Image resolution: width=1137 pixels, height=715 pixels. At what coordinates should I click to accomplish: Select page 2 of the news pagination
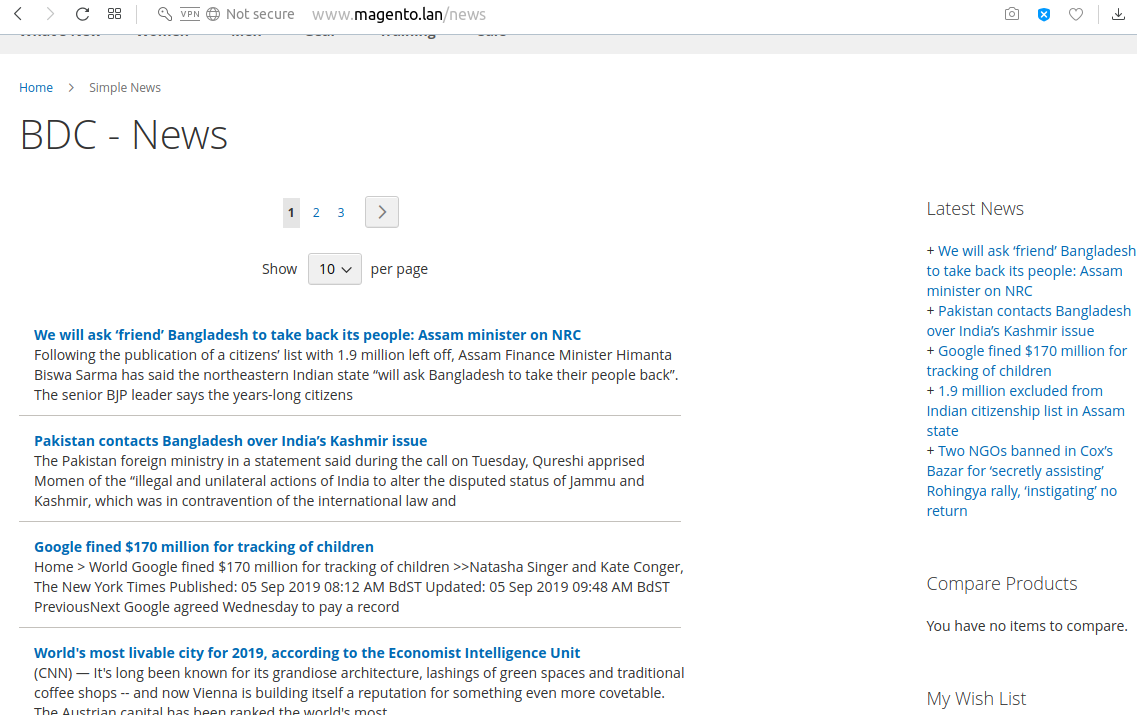pyautogui.click(x=316, y=212)
